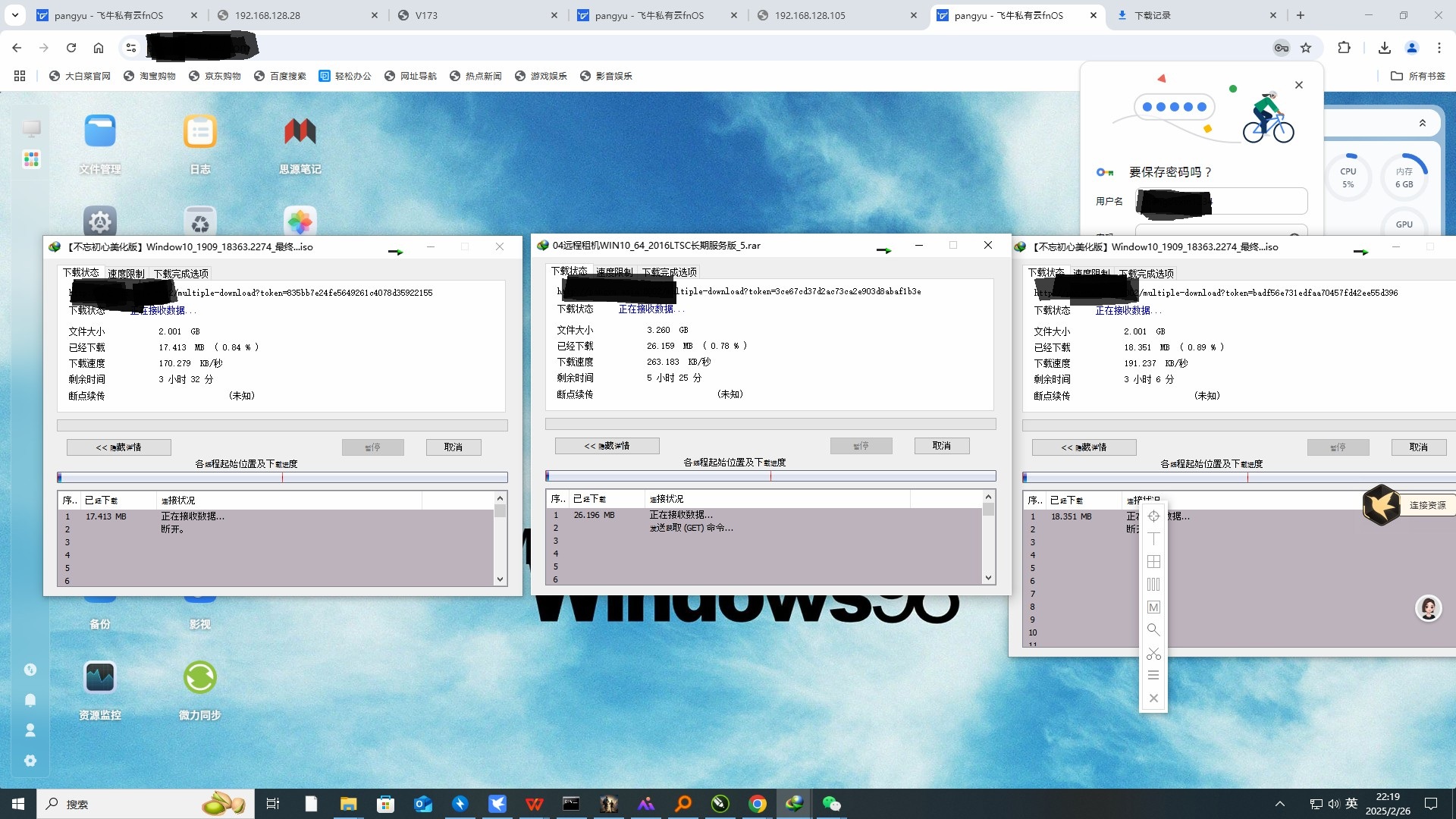The height and width of the screenshot is (819, 1456).
Task: Switch to 速度限制 tab in left download window
Action: pyautogui.click(x=126, y=274)
